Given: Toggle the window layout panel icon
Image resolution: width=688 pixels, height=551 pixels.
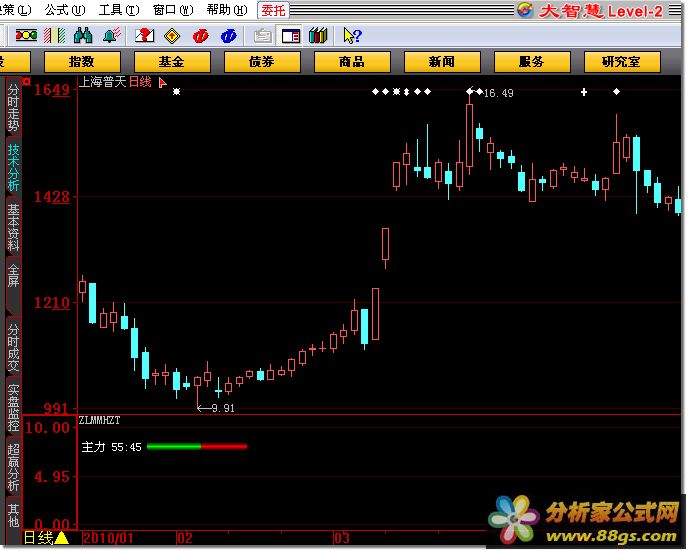Looking at the screenshot, I should [x=290, y=36].
